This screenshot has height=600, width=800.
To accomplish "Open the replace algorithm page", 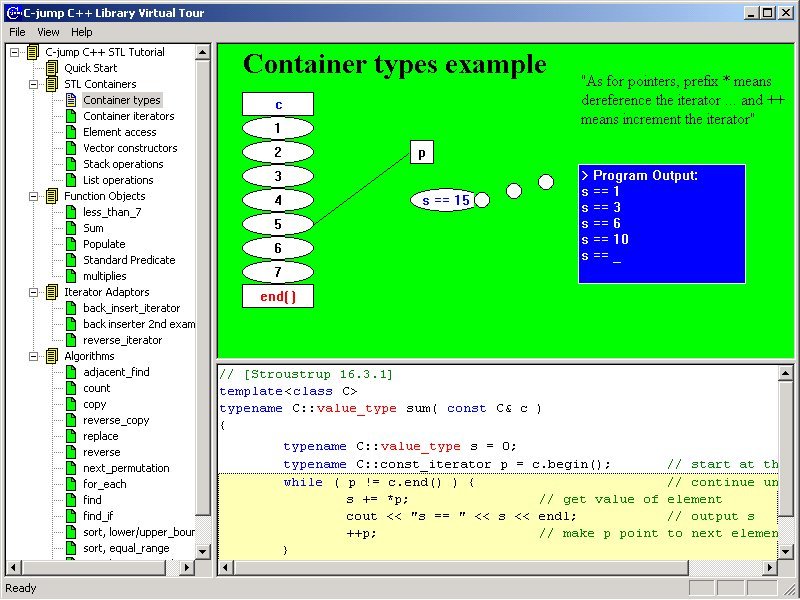I will [101, 436].
